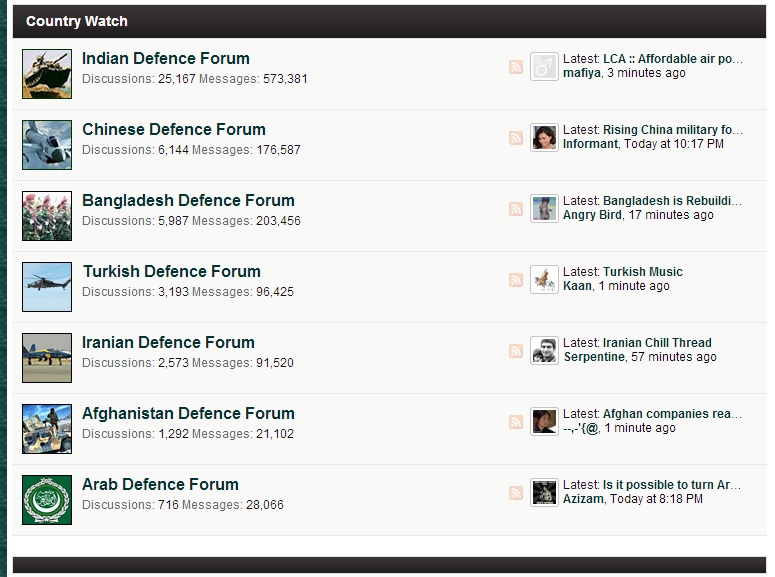Image resolution: width=775 pixels, height=577 pixels.
Task: Click RSS icon for Afghanistan Defence Forum
Action: pos(516,422)
